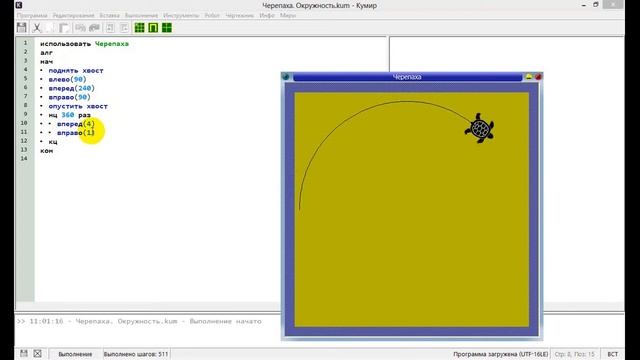Click line number 14 in the gutter

(x=24, y=158)
